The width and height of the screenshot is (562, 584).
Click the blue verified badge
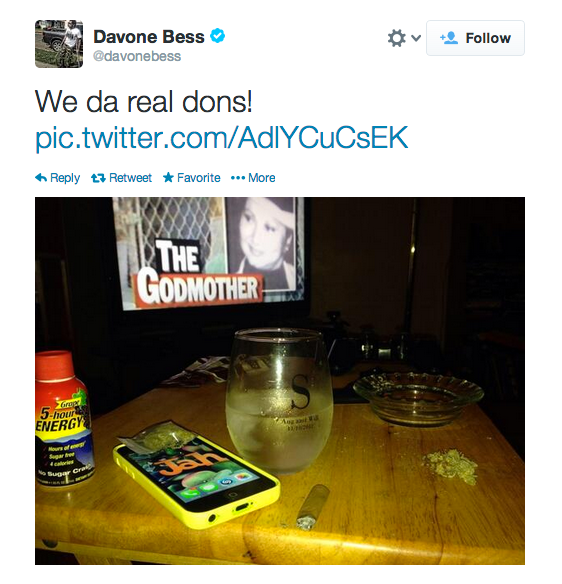coord(218,36)
